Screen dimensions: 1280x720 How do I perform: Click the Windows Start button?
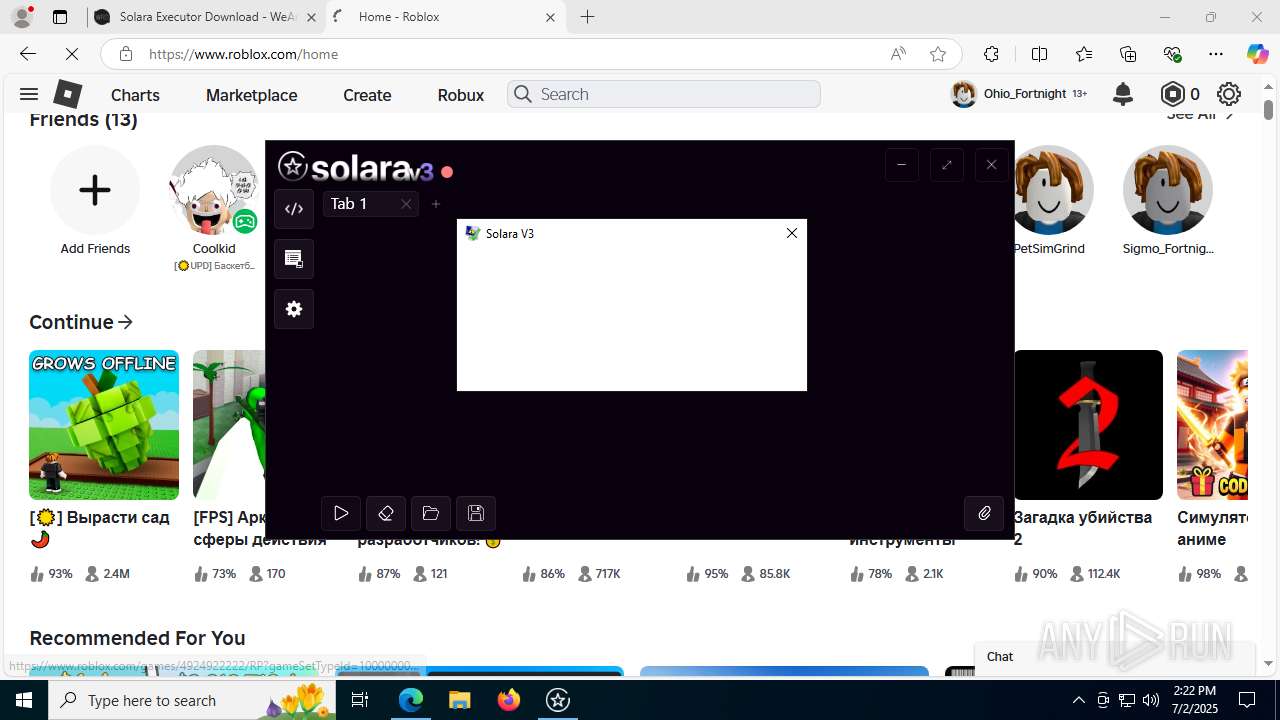point(24,700)
